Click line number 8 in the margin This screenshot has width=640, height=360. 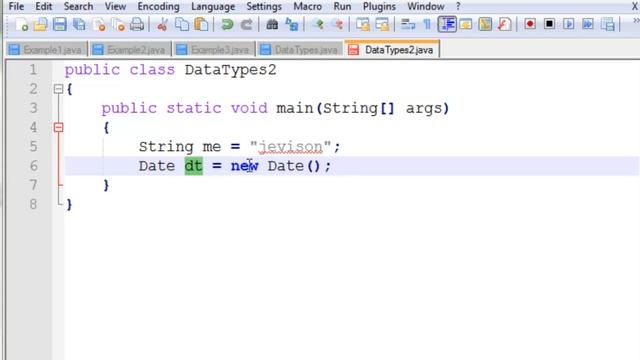(x=33, y=204)
